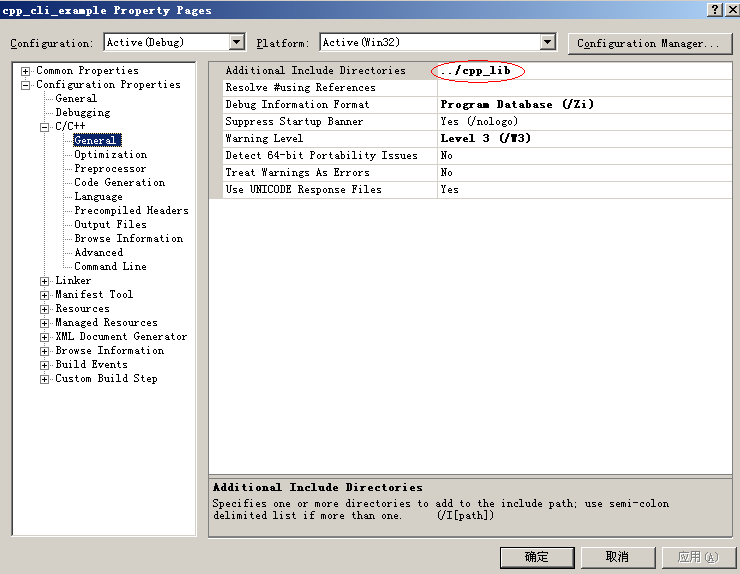Expand the Common Properties node
Viewport: 740px width, 574px height.
point(26,71)
